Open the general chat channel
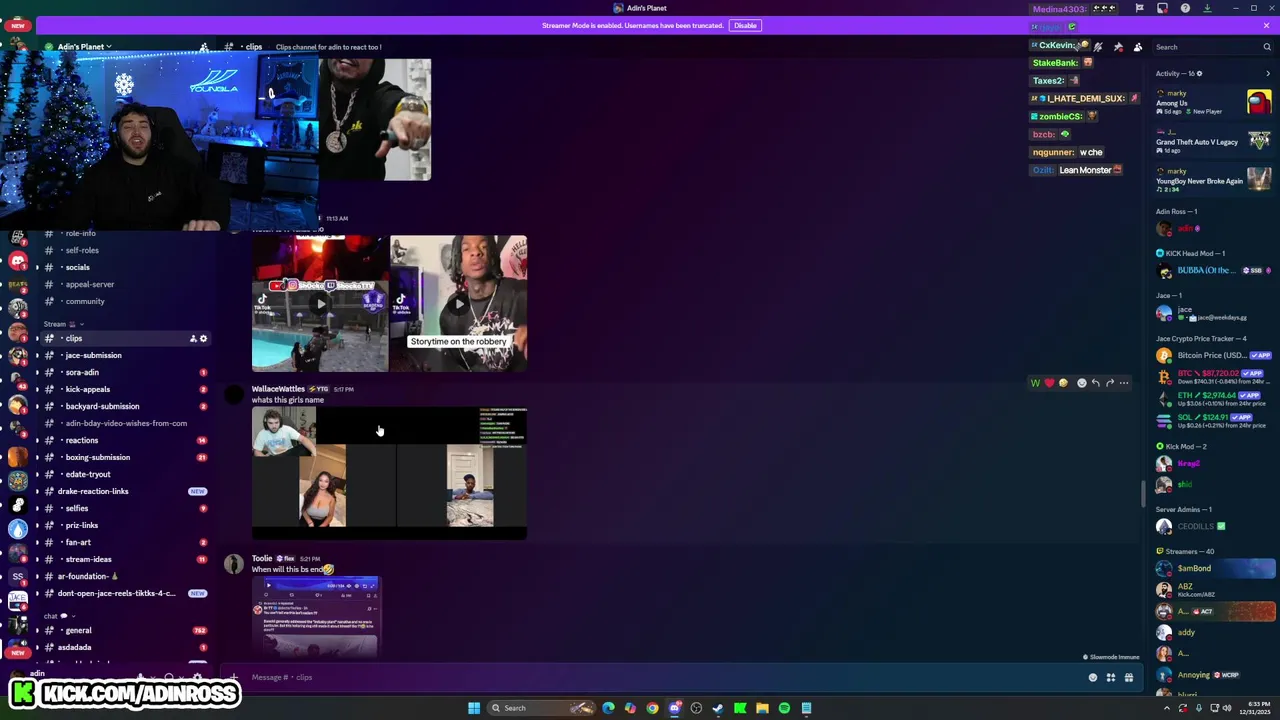1280x720 pixels. tap(125, 630)
